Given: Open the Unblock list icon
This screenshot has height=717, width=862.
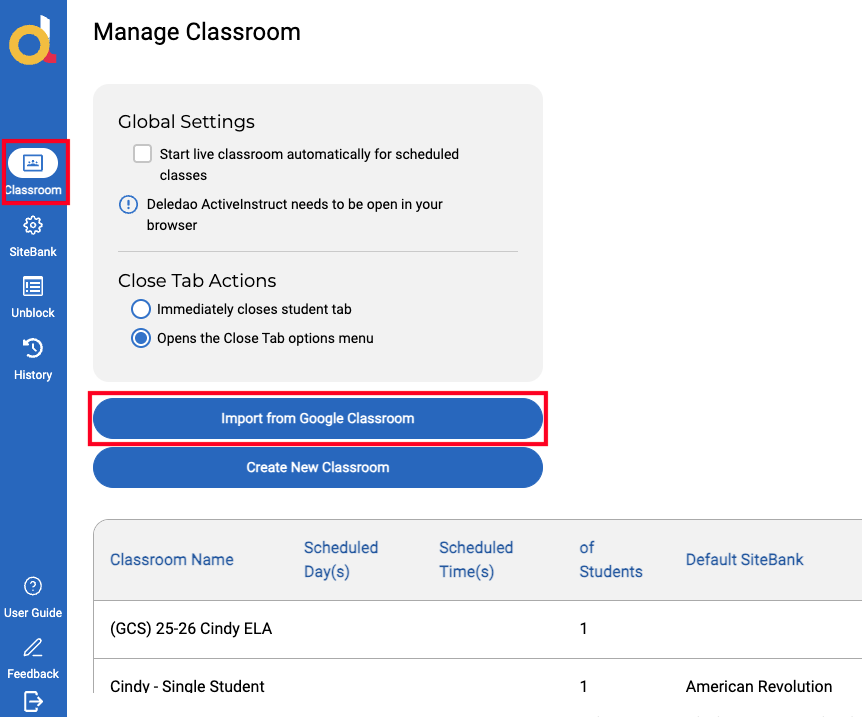Looking at the screenshot, I should tap(33, 286).
